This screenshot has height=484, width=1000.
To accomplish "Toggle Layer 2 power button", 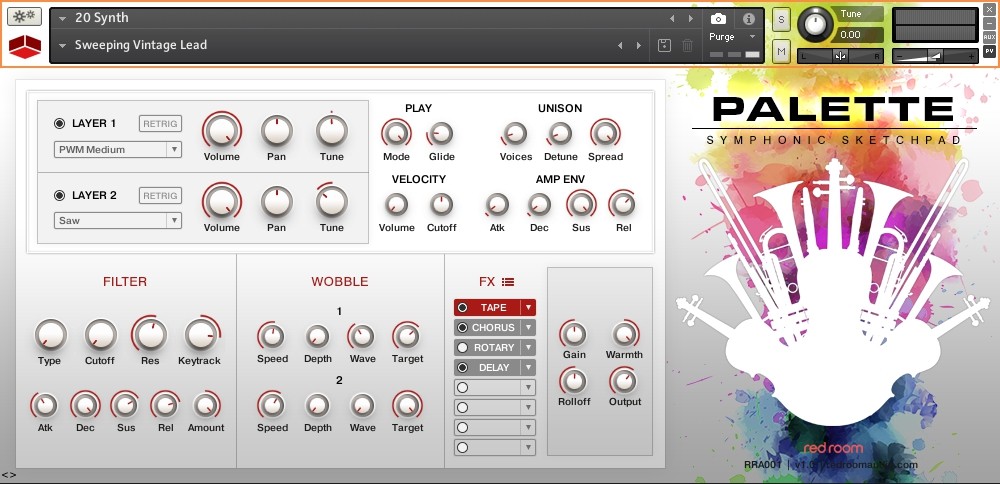I will pos(59,196).
